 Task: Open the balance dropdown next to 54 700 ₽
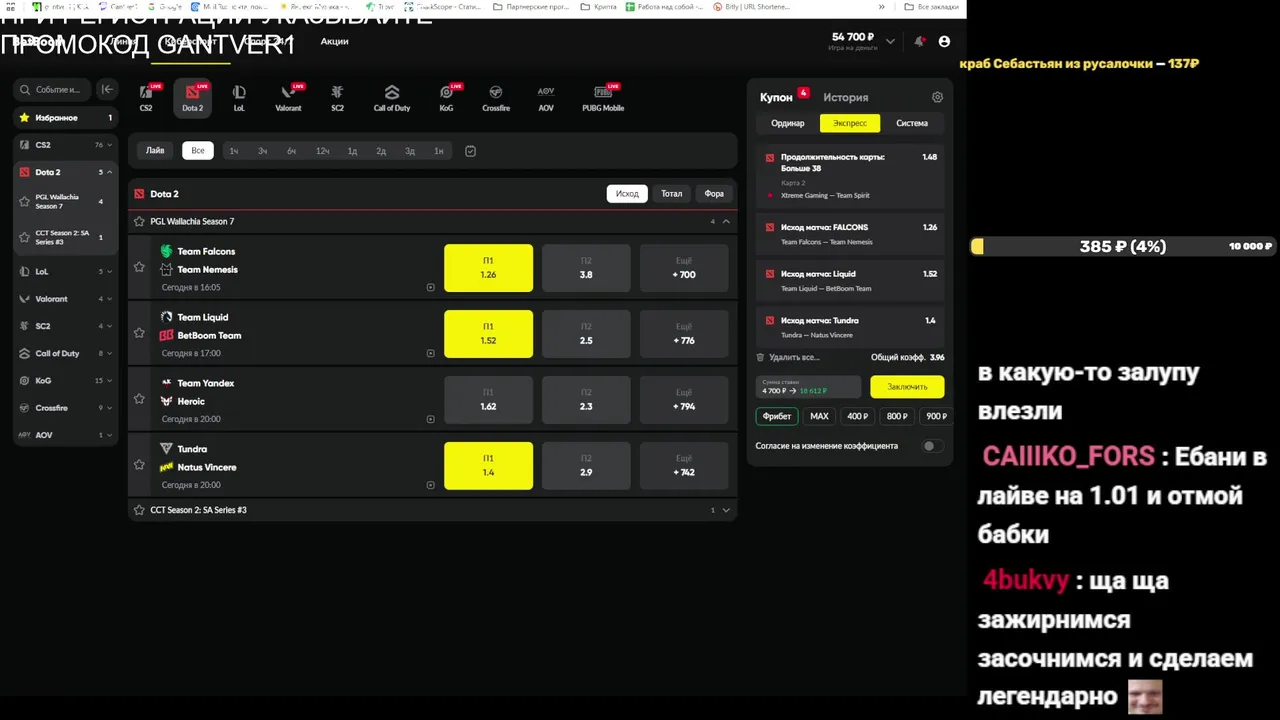click(x=890, y=41)
